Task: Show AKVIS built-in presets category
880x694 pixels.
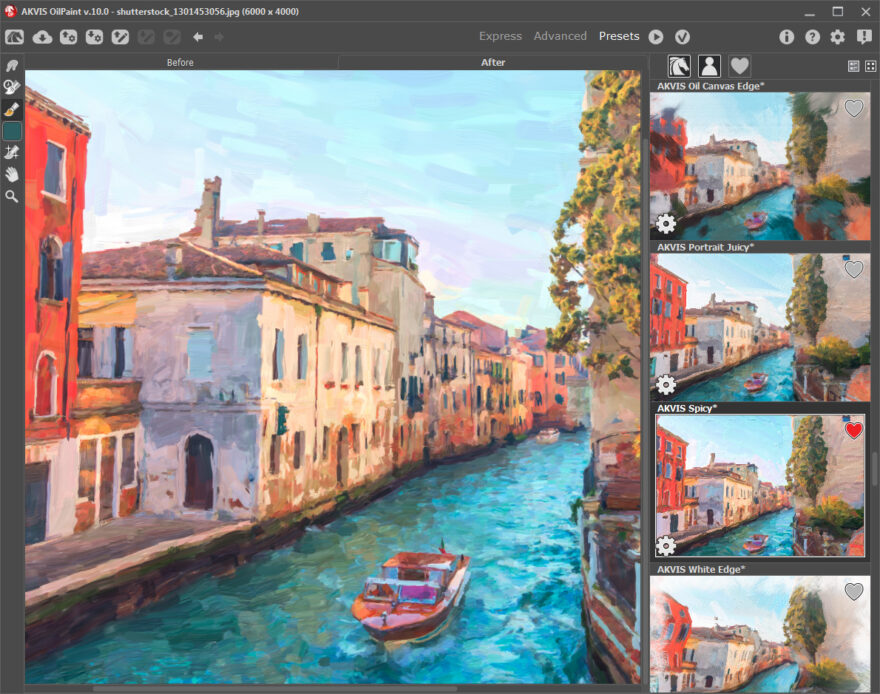Action: click(679, 66)
